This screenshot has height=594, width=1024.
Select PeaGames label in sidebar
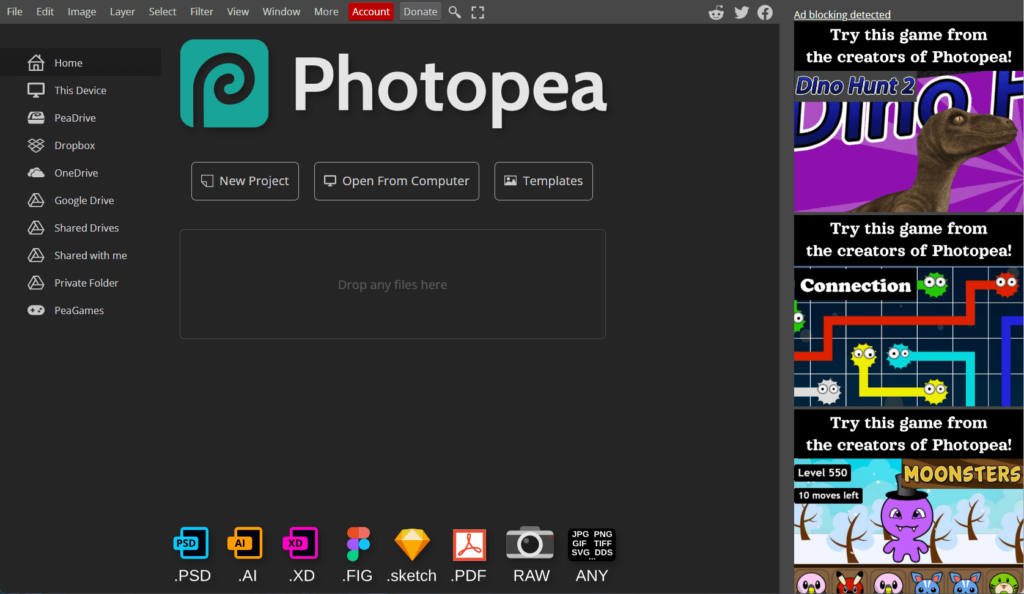coord(78,310)
